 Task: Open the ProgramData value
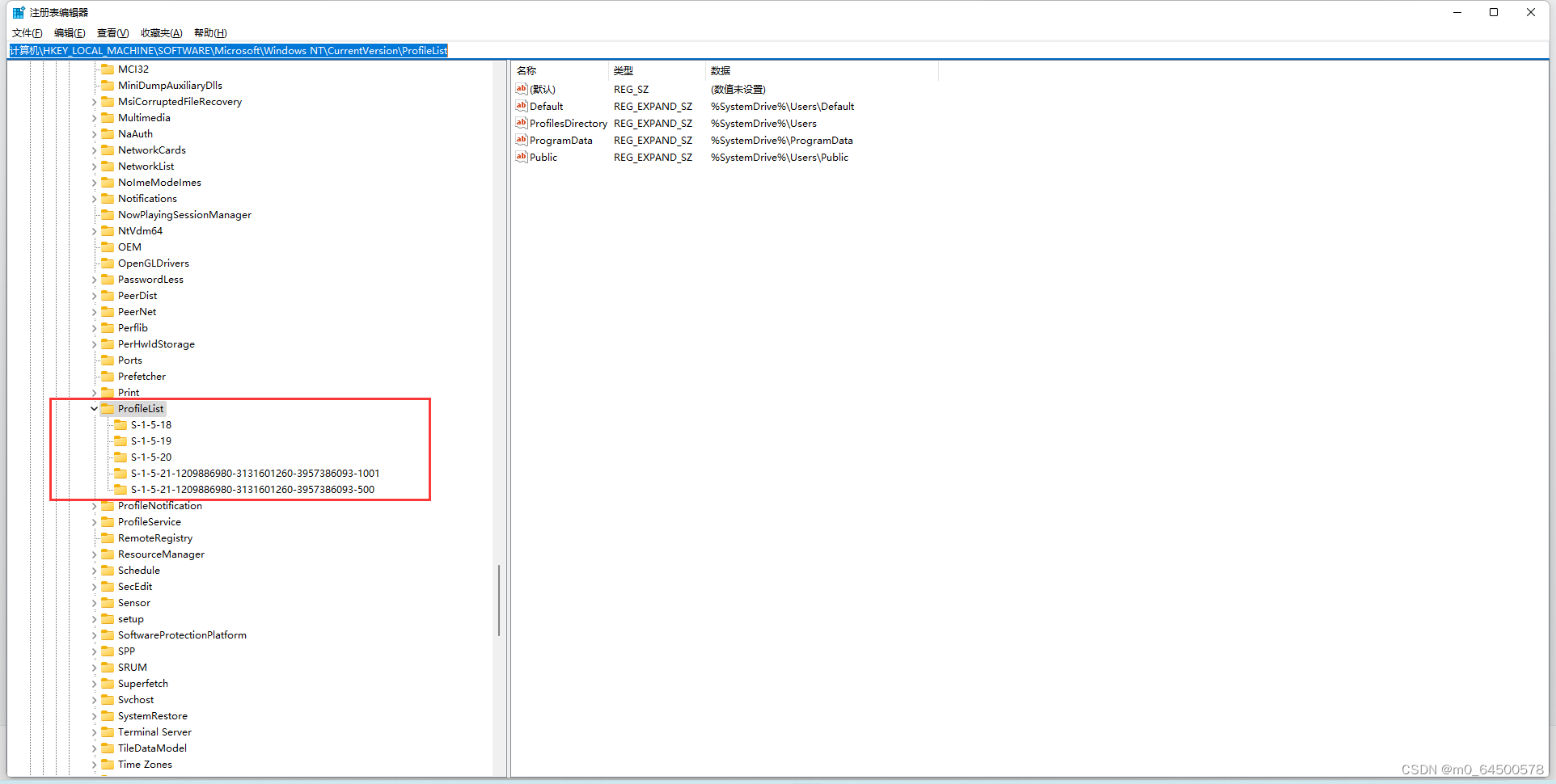pos(561,140)
